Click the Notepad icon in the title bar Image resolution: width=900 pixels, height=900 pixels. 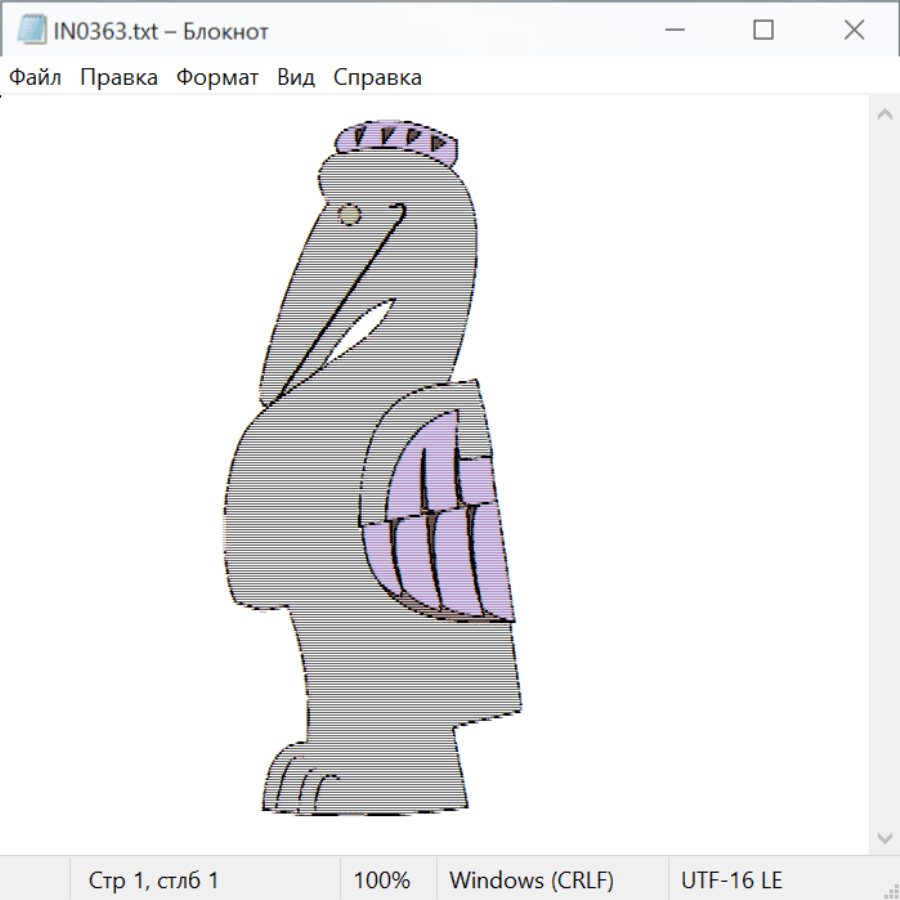31,30
